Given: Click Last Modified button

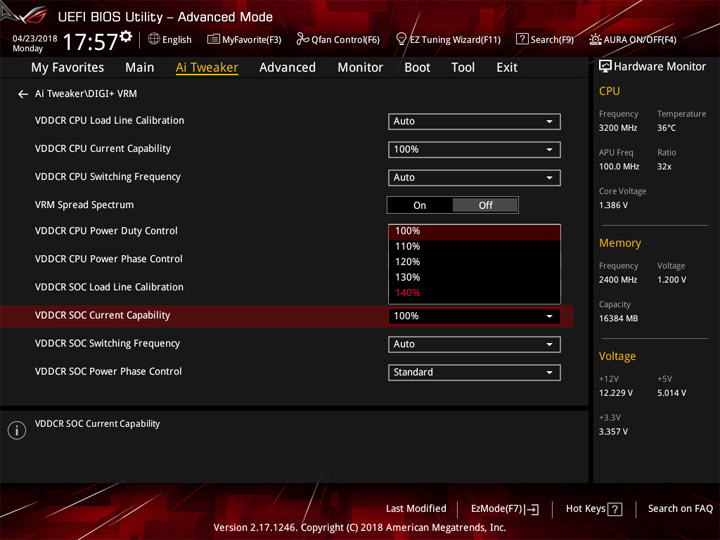Looking at the screenshot, I should coord(416,509).
